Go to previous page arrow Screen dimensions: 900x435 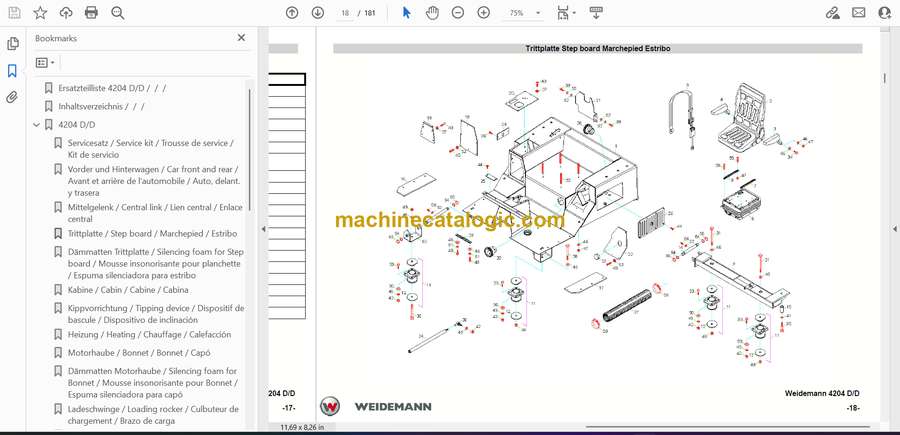pos(292,13)
